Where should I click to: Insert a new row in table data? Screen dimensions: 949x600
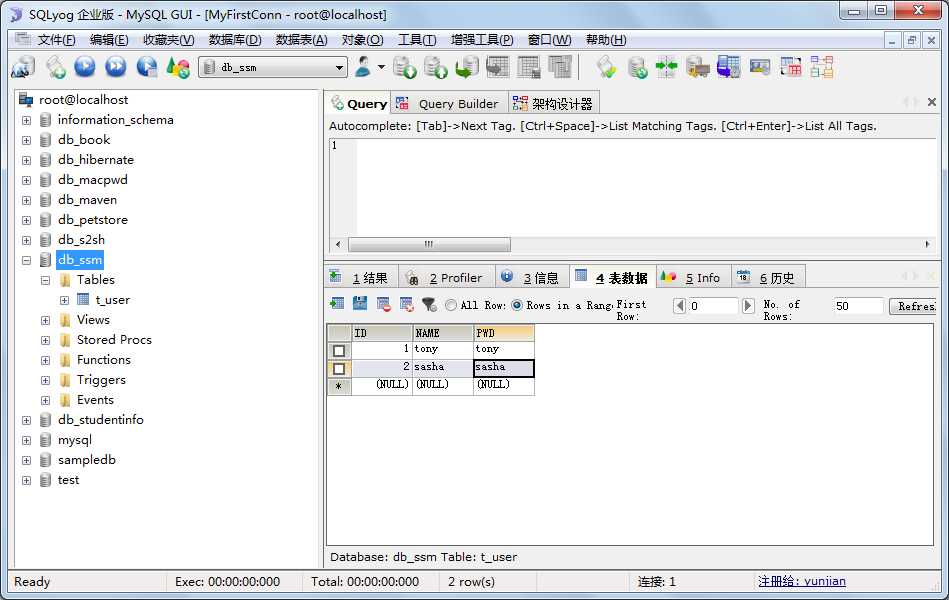coord(337,304)
